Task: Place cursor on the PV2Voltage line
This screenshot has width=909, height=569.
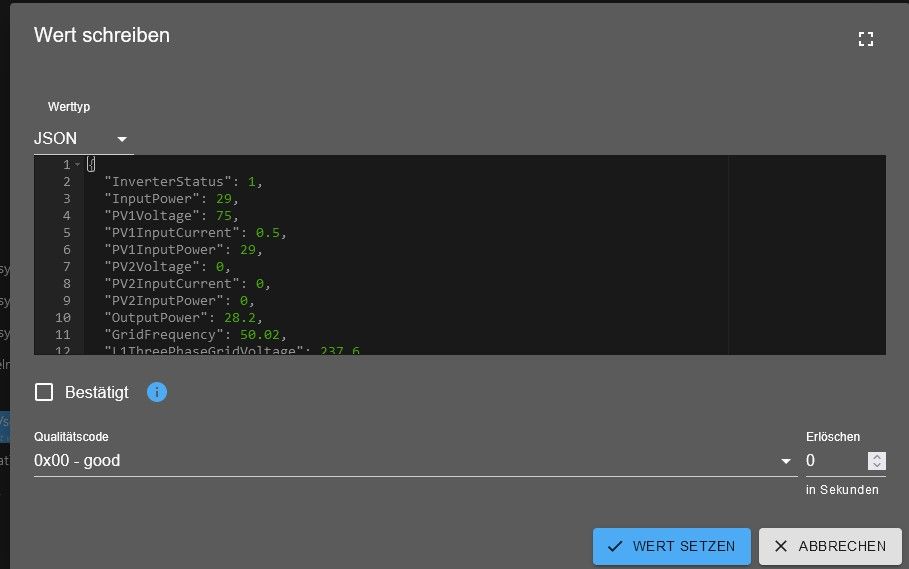Action: pos(150,267)
